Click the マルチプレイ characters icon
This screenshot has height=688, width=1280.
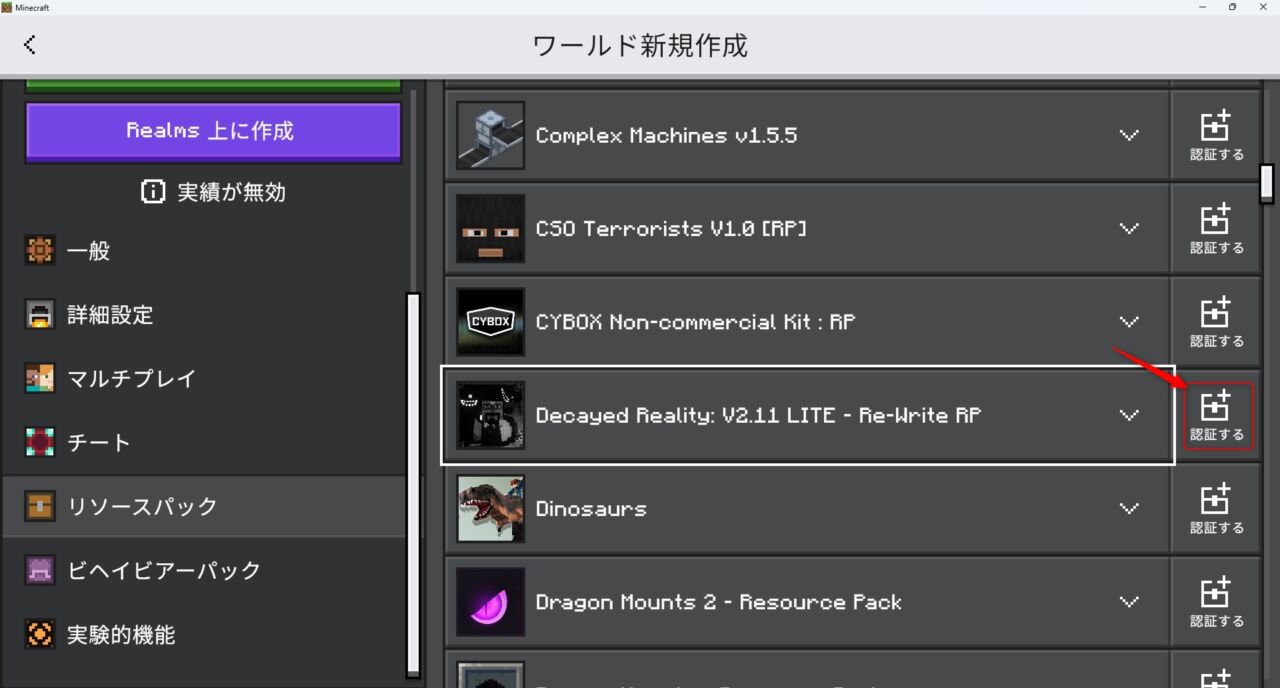pos(40,379)
